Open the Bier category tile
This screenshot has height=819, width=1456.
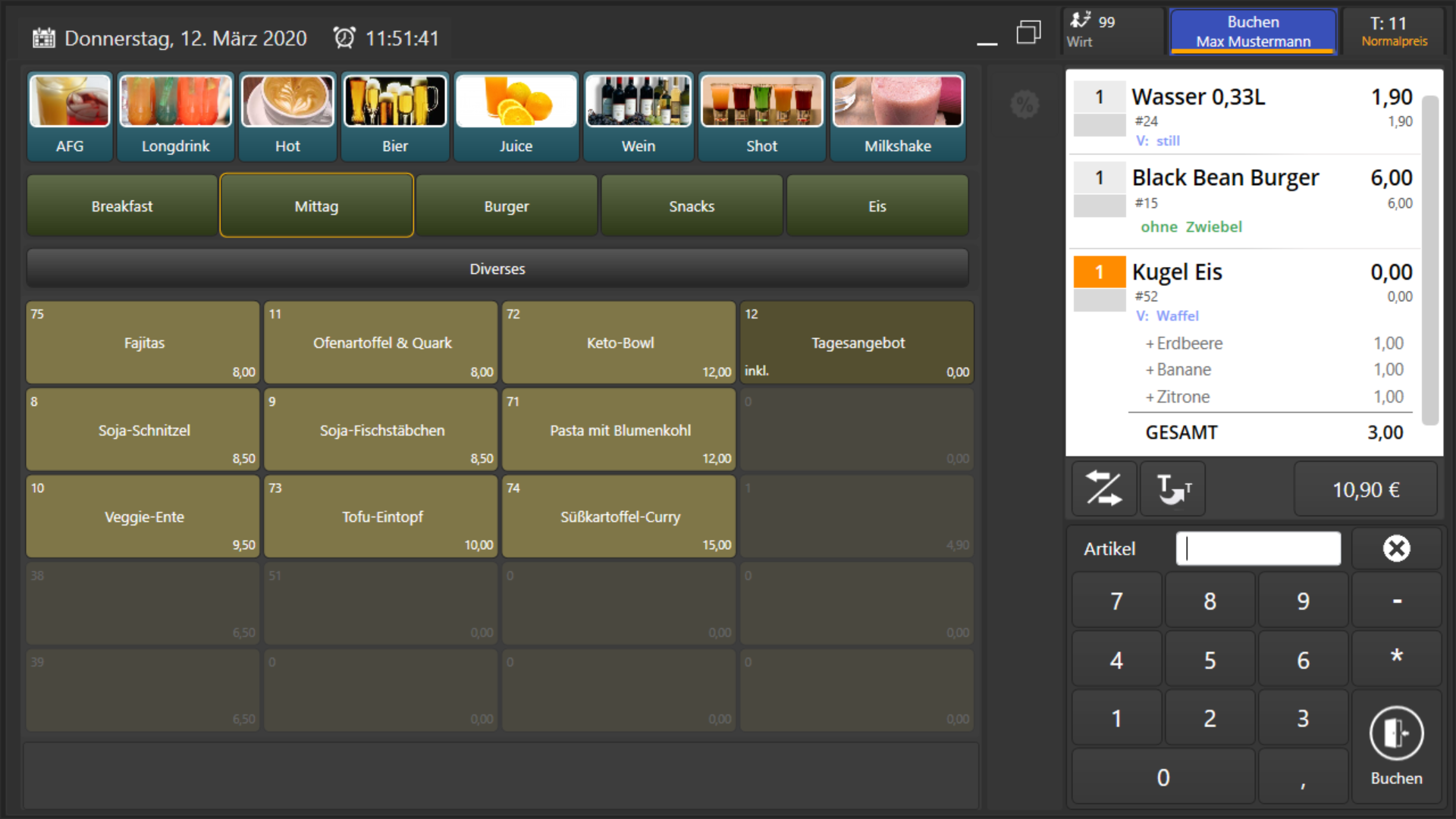[394, 117]
